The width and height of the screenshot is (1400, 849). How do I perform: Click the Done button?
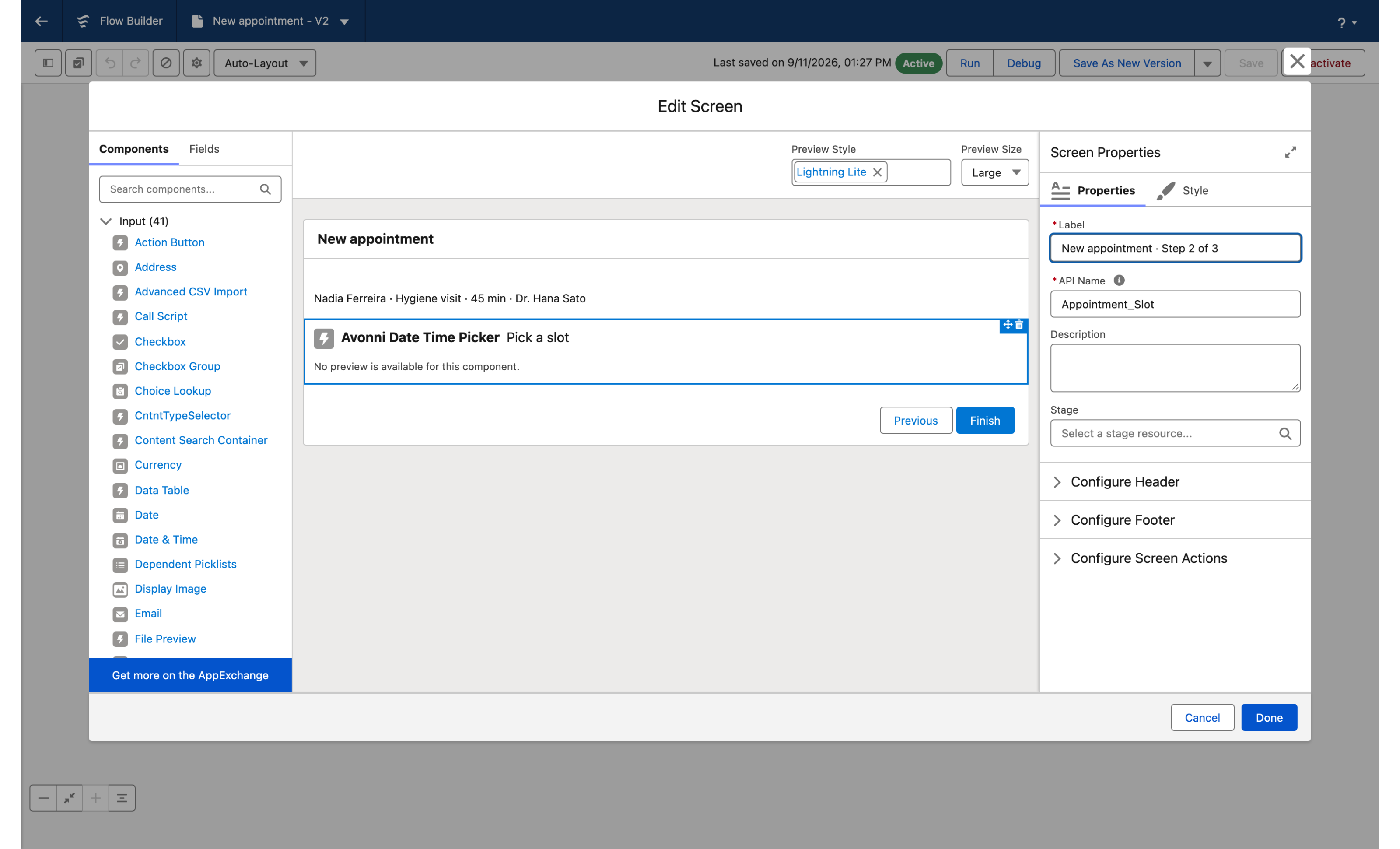(1269, 717)
